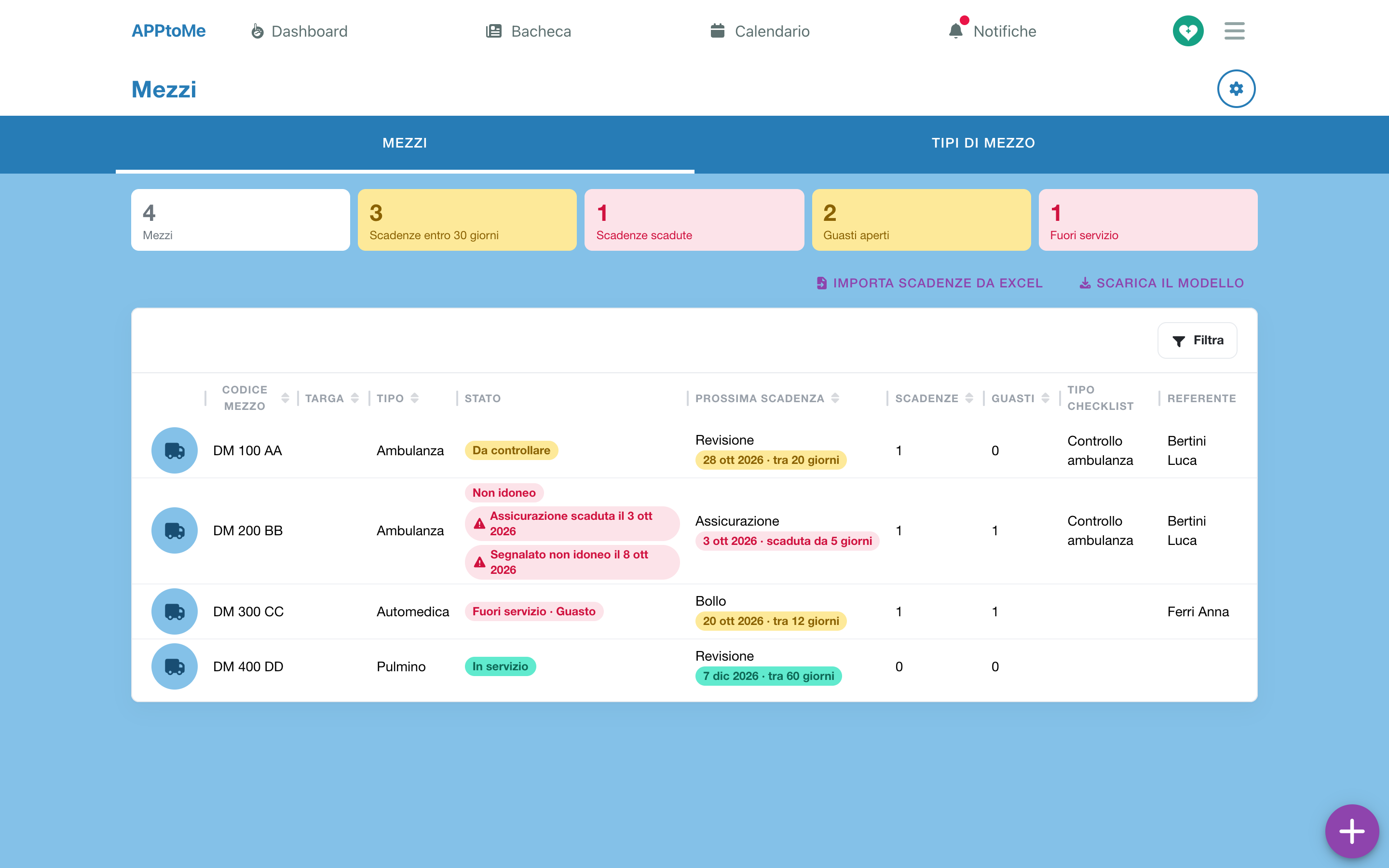This screenshot has width=1389, height=868.
Task: Open Bacheca from the navigation
Action: click(528, 31)
